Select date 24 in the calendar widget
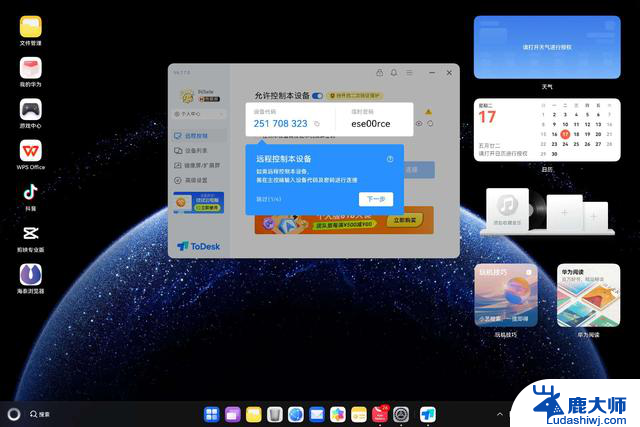 pos(565,144)
